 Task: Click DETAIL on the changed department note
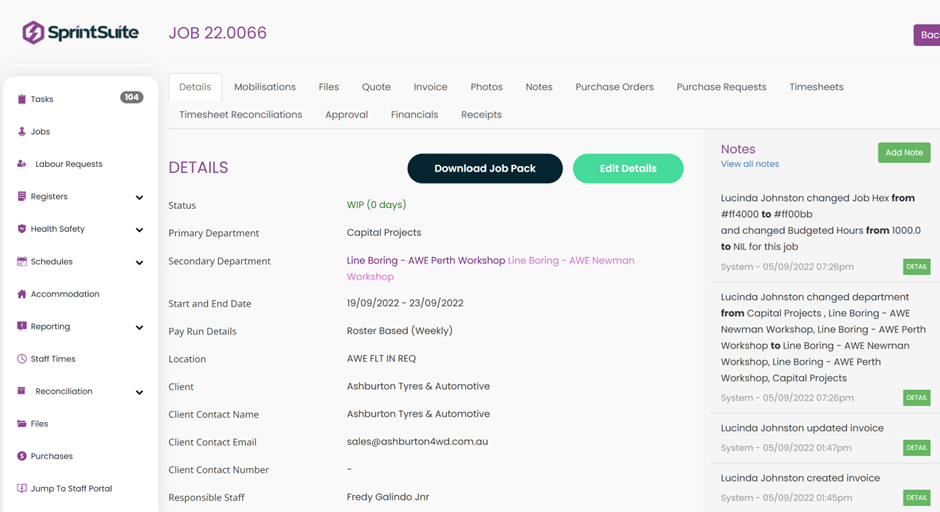tap(917, 397)
